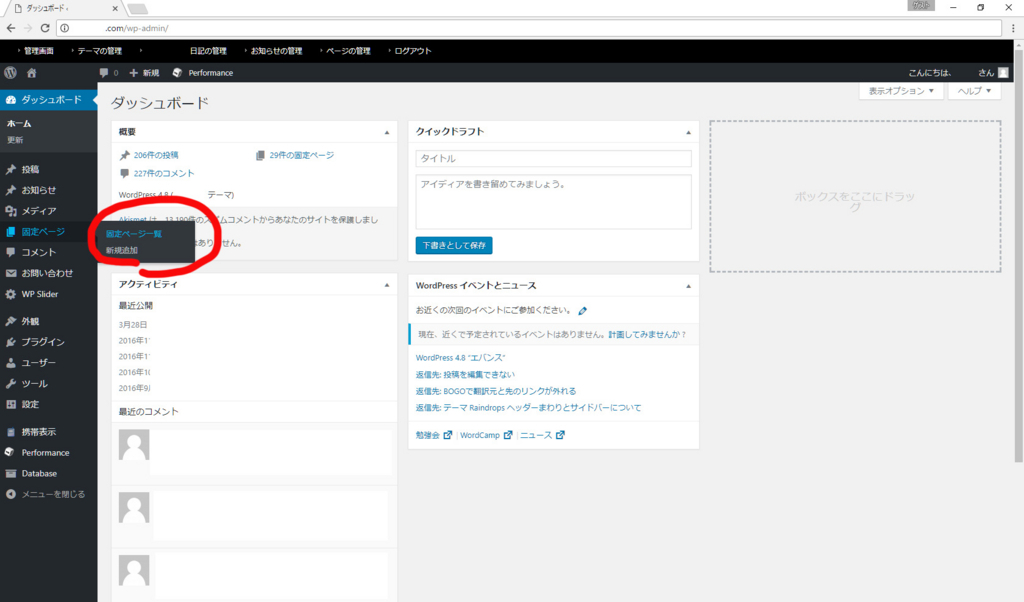Click user avatar in admin bar
Screen dimensions: 1024x602
pos(1003,73)
